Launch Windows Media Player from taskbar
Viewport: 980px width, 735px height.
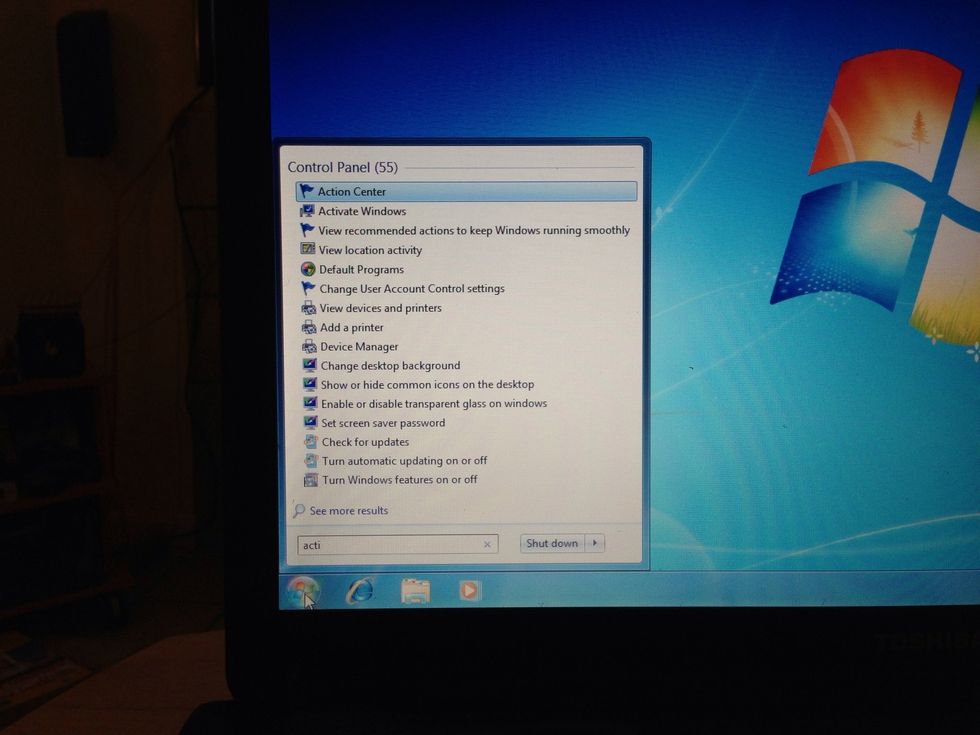(469, 591)
